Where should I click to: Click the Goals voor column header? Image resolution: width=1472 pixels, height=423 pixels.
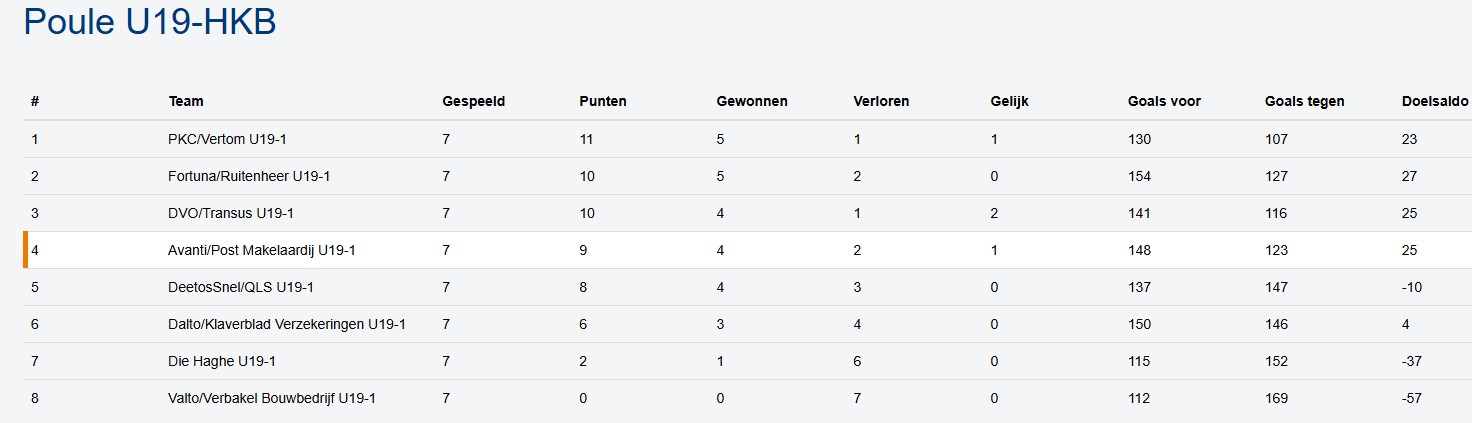click(1164, 101)
